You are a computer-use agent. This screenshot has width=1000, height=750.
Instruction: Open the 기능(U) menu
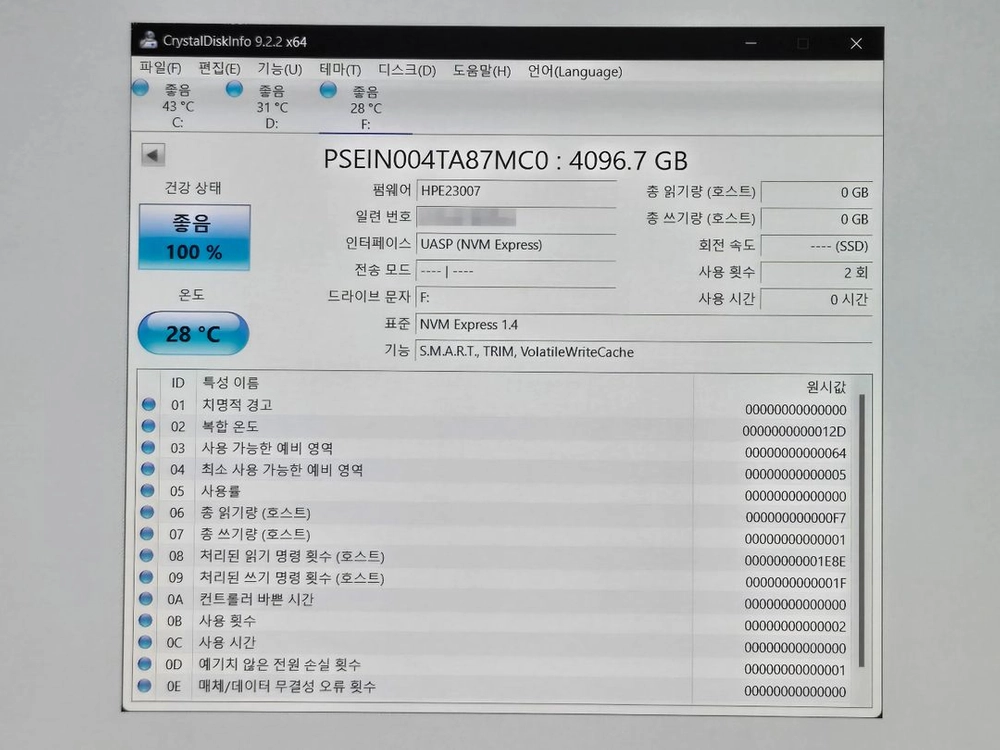(279, 69)
